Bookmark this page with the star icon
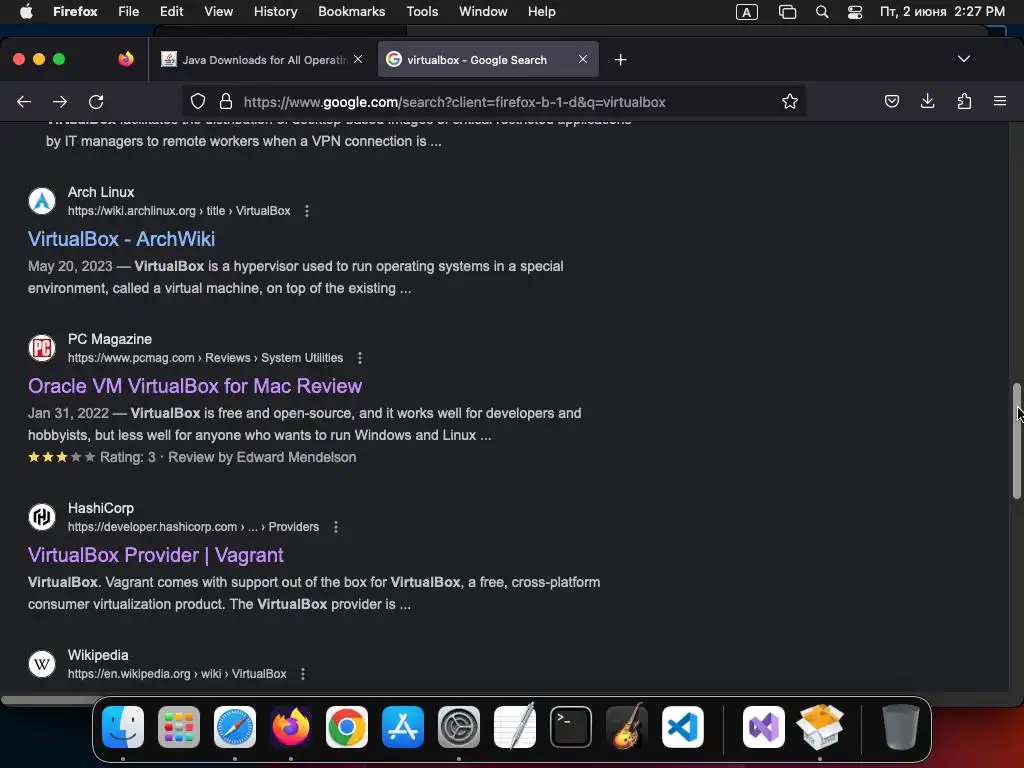 (x=790, y=101)
